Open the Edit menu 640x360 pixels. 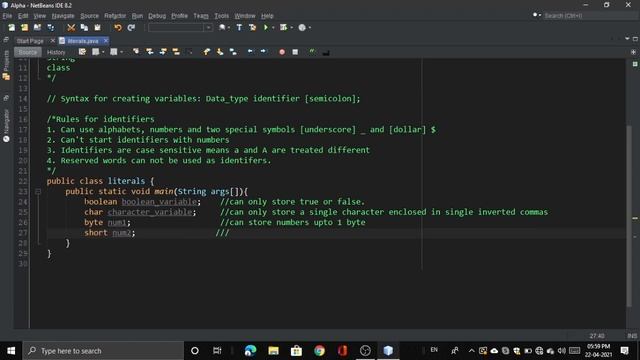click(23, 16)
